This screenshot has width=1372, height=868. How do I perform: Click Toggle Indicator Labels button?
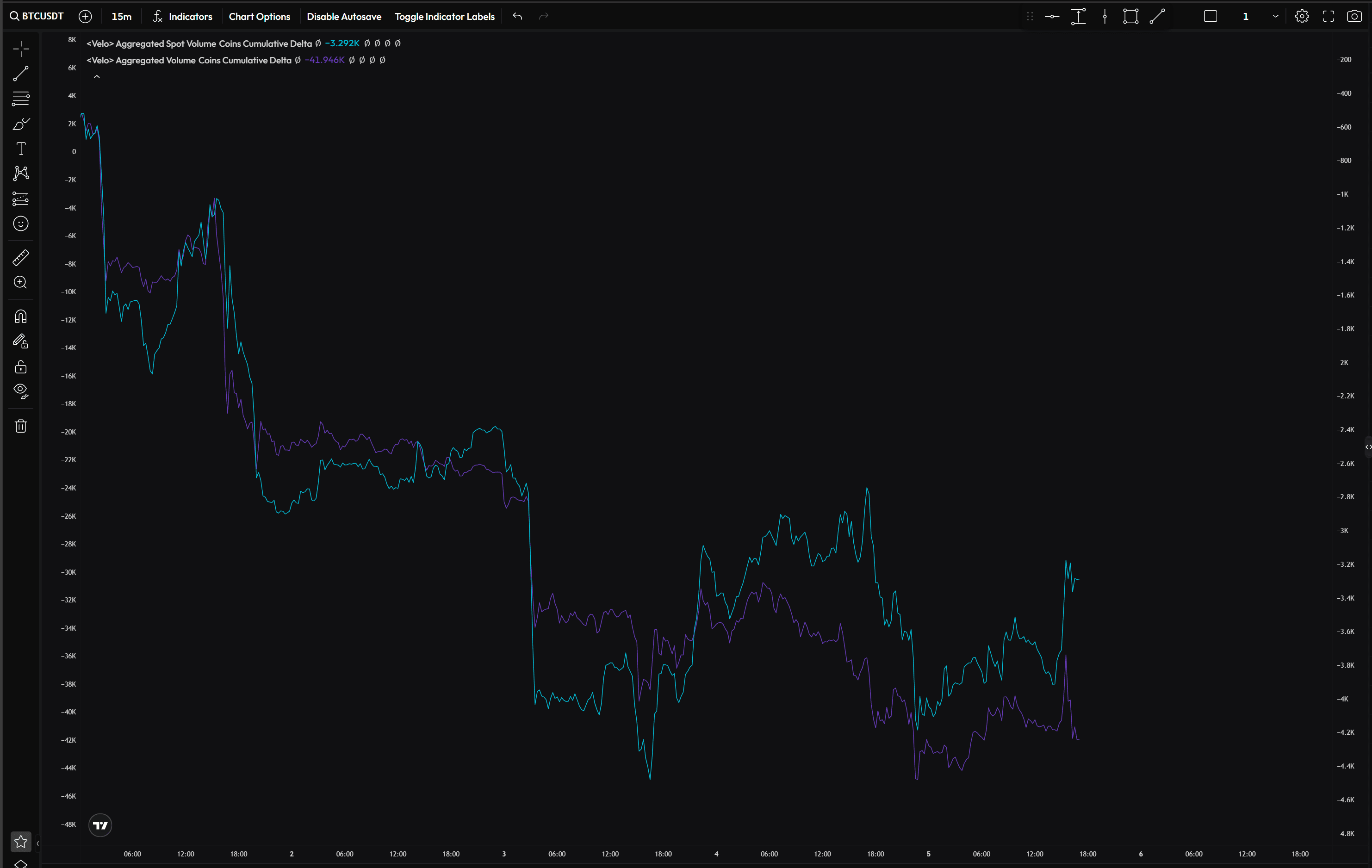point(444,17)
